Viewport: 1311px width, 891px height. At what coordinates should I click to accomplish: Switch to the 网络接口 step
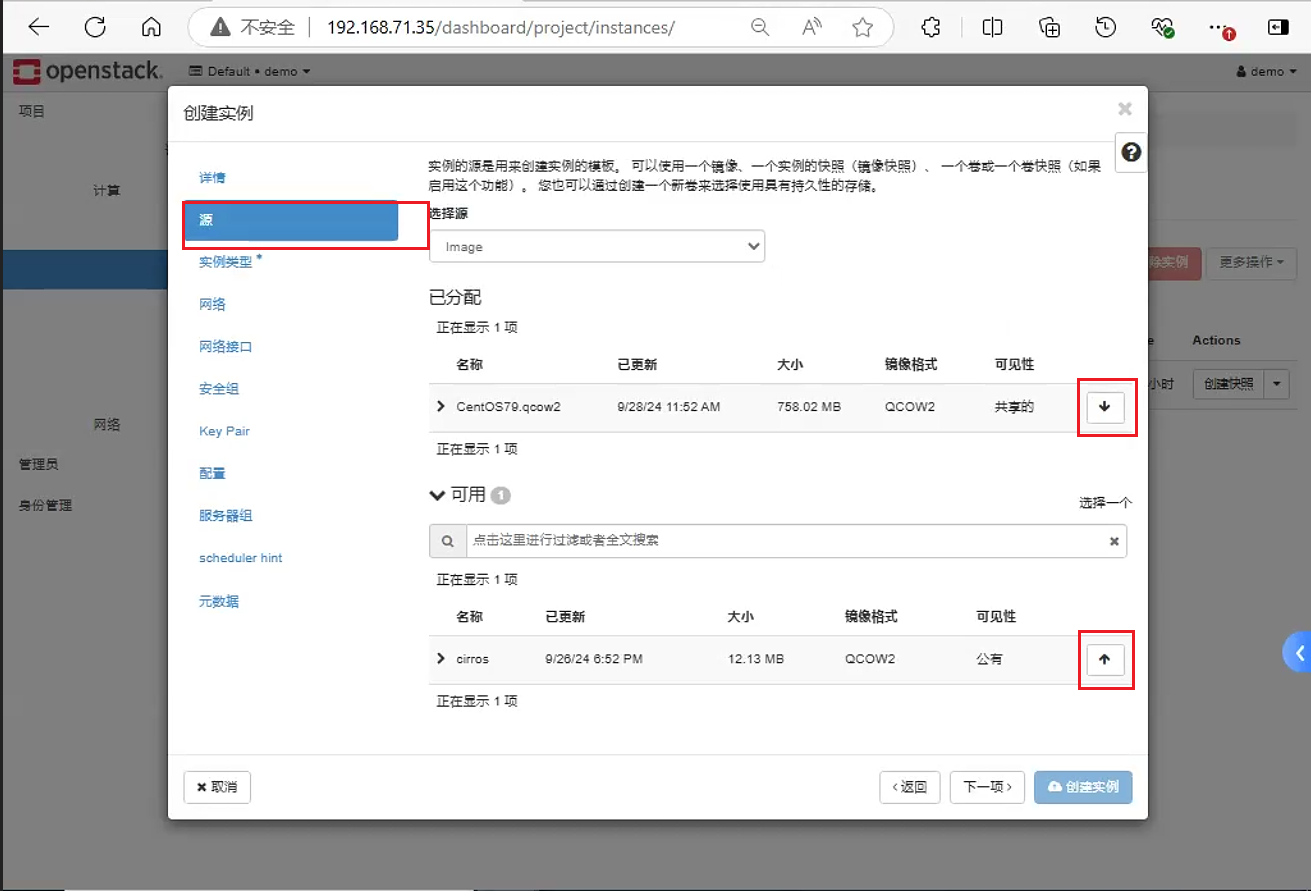tap(226, 347)
